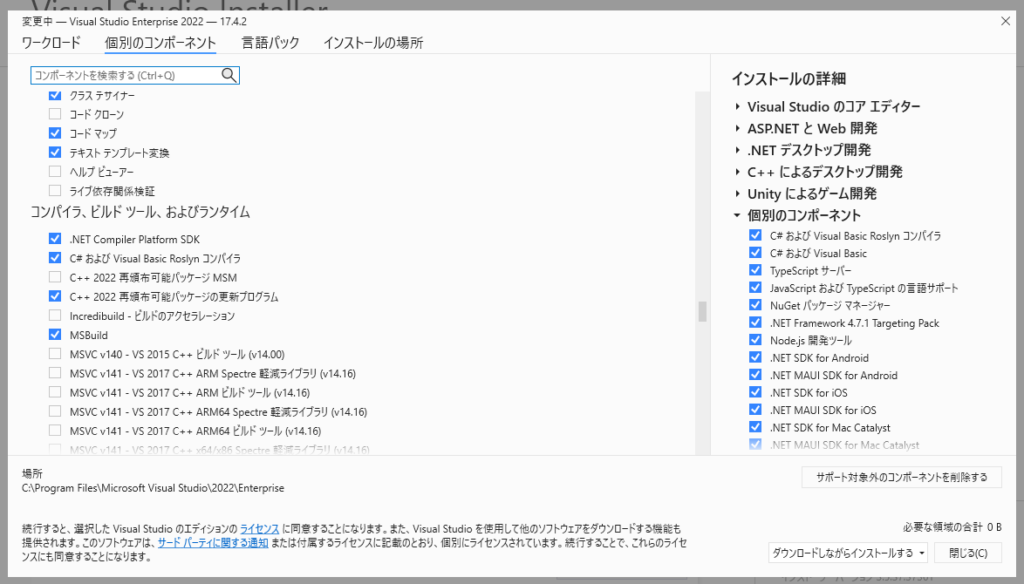Check ライブ依存関係検証 option

click(x=55, y=191)
